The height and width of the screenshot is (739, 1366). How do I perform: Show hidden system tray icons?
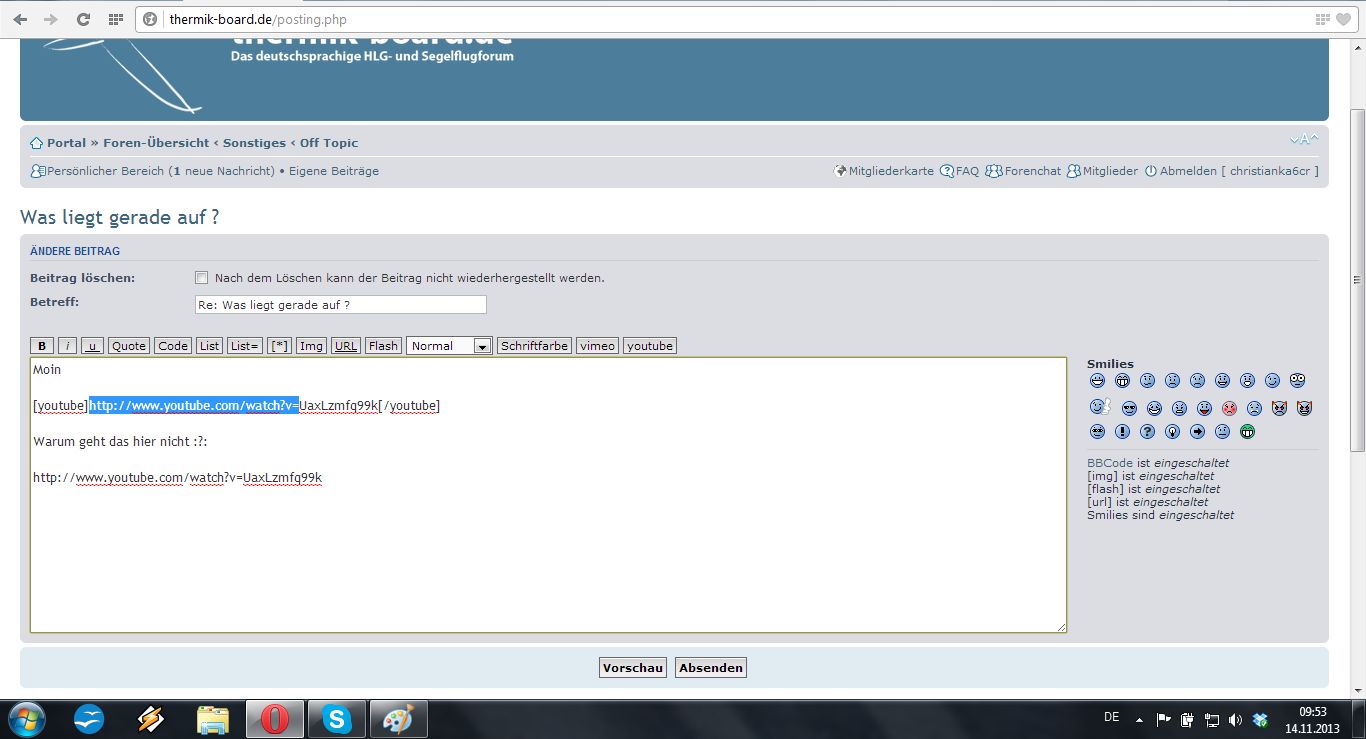tap(1138, 718)
